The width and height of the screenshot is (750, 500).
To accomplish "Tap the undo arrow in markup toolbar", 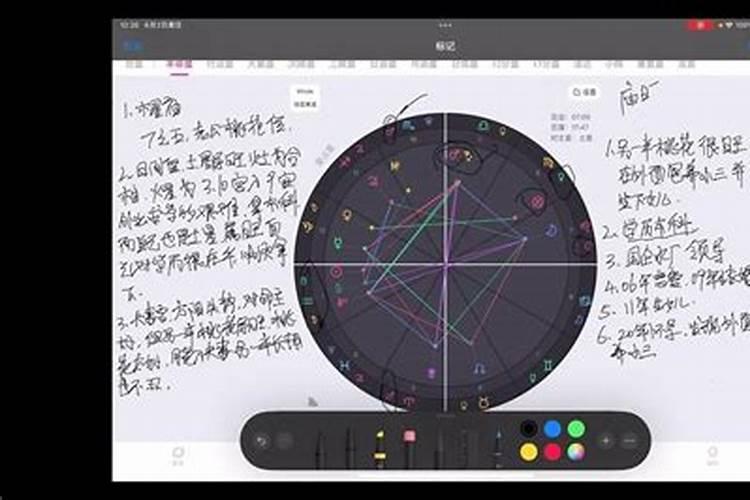I will click(262, 441).
